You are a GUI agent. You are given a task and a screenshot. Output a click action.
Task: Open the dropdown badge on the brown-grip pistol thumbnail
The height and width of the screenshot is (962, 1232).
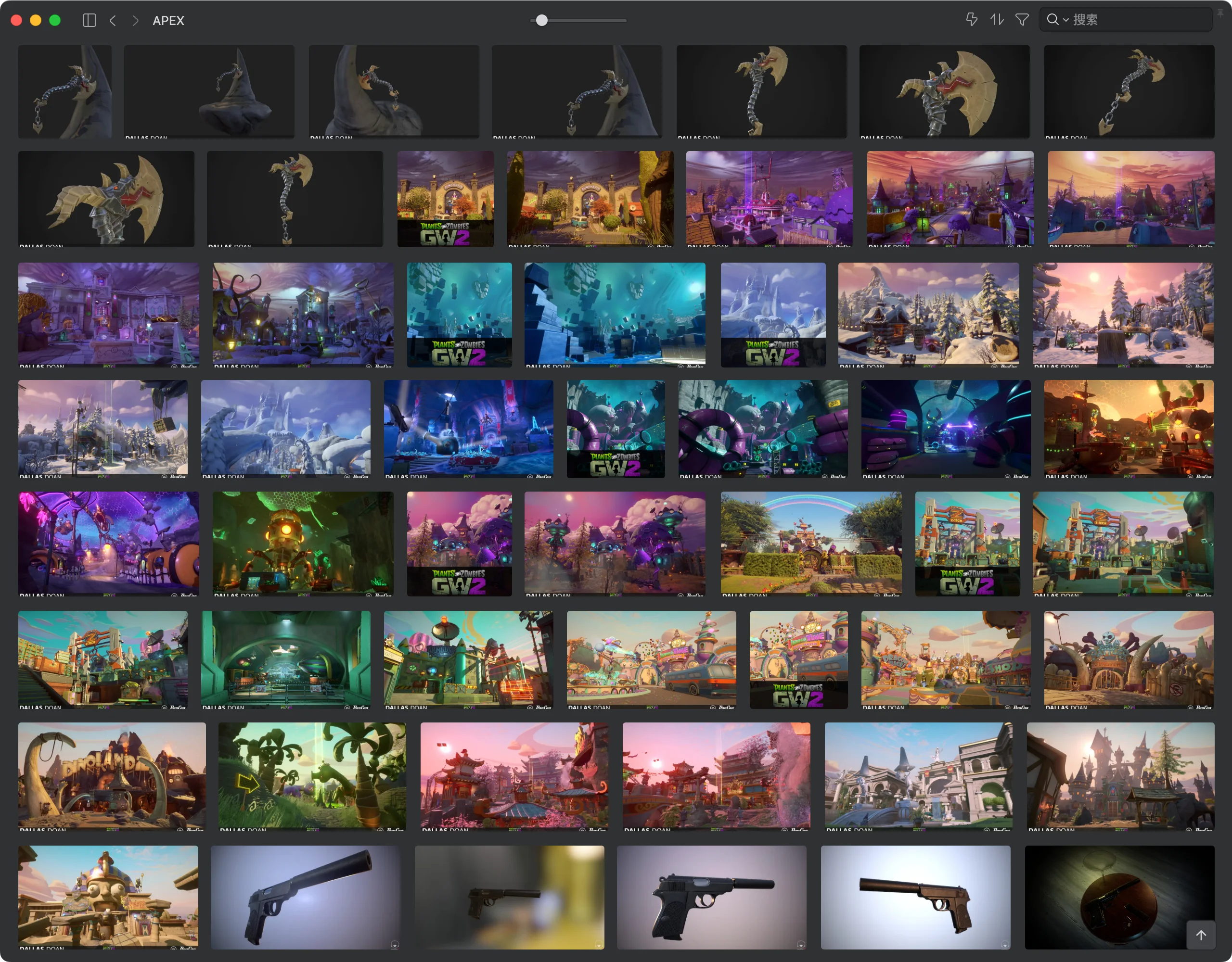1005,945
